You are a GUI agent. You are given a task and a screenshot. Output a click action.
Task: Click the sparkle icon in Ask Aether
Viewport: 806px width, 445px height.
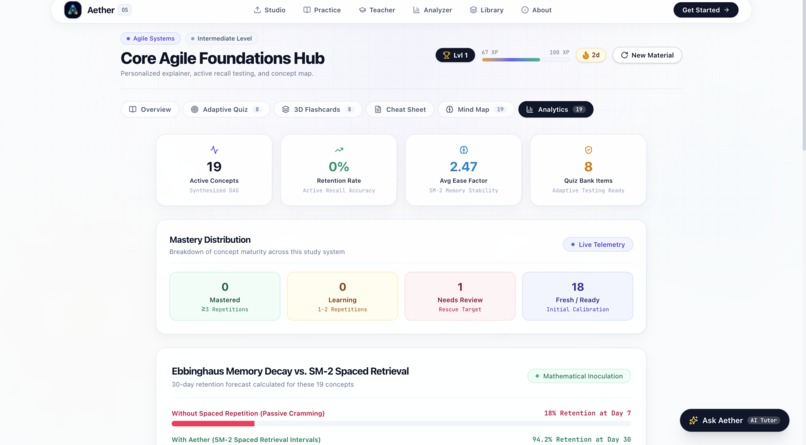(x=693, y=420)
